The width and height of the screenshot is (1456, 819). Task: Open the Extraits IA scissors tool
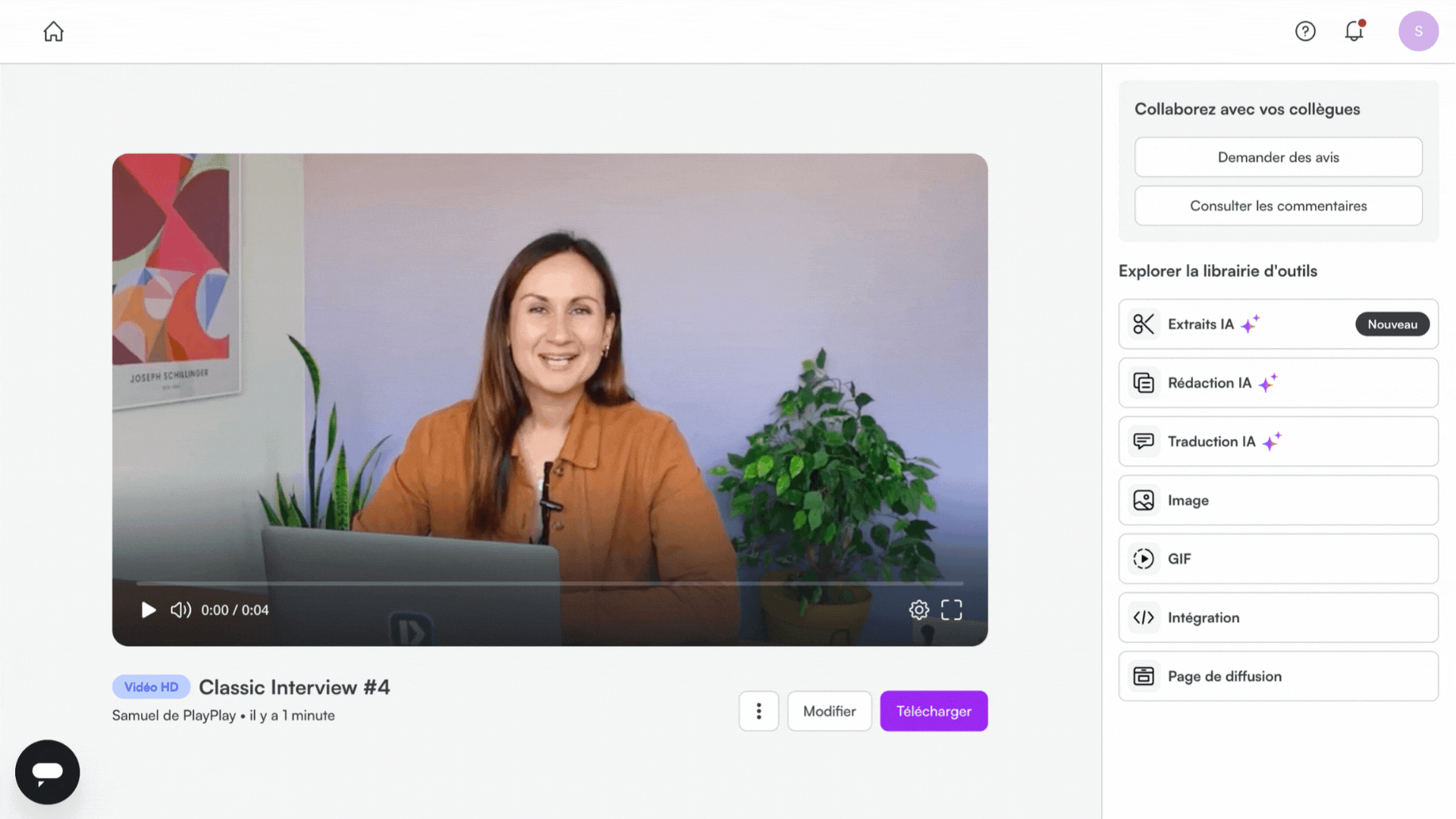(1278, 324)
